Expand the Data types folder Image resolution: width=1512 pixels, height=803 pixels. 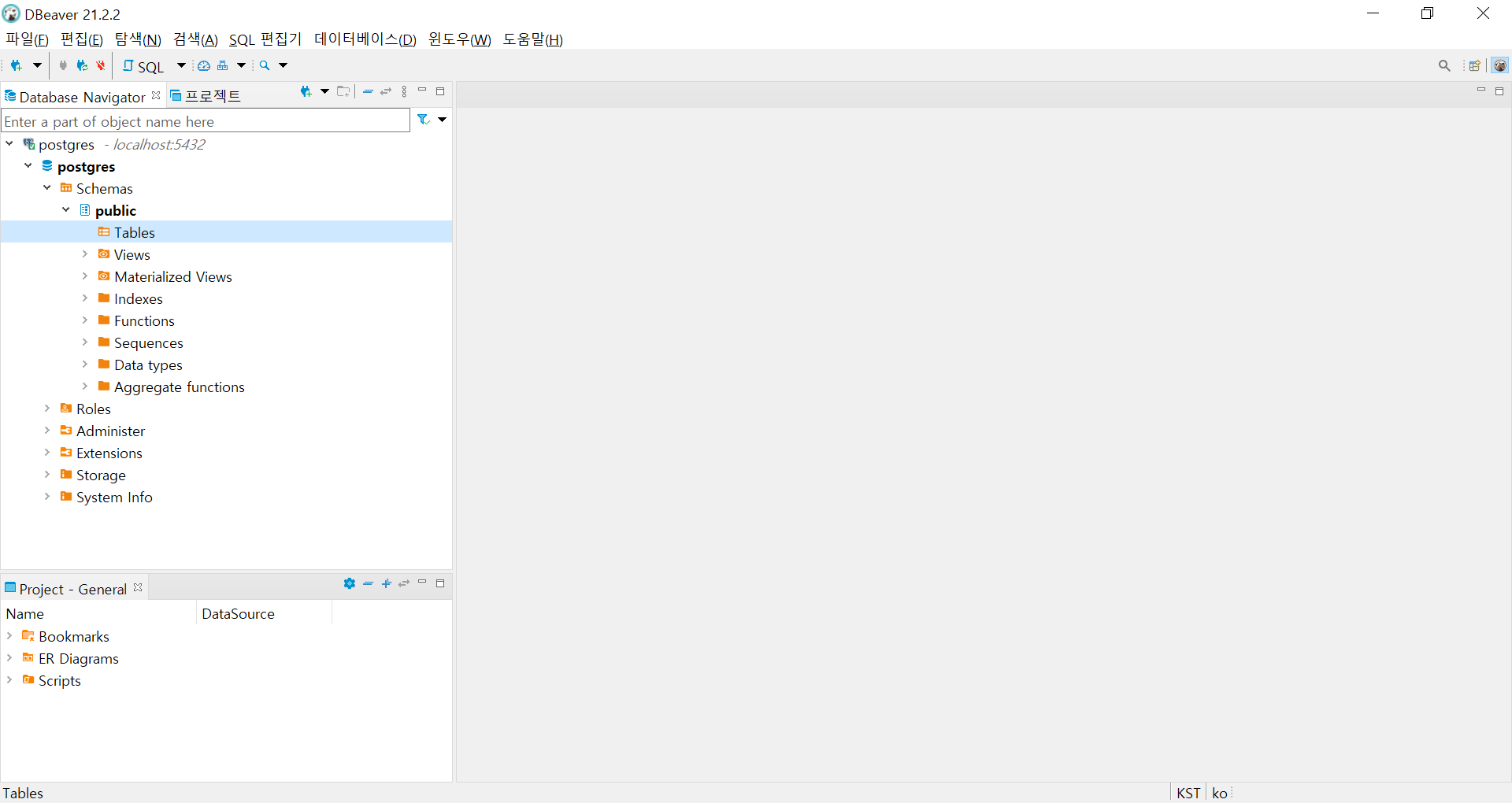(x=85, y=364)
